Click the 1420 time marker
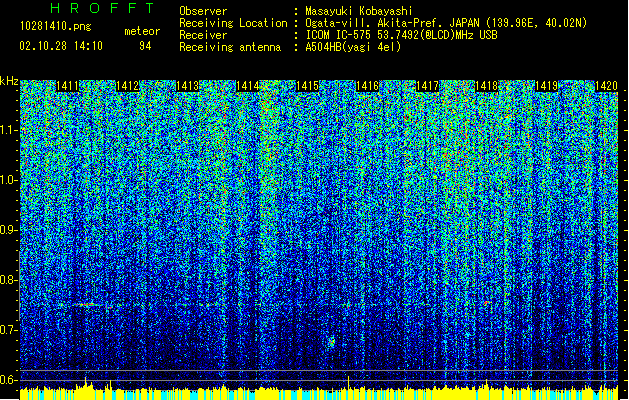 pyautogui.click(x=606, y=86)
